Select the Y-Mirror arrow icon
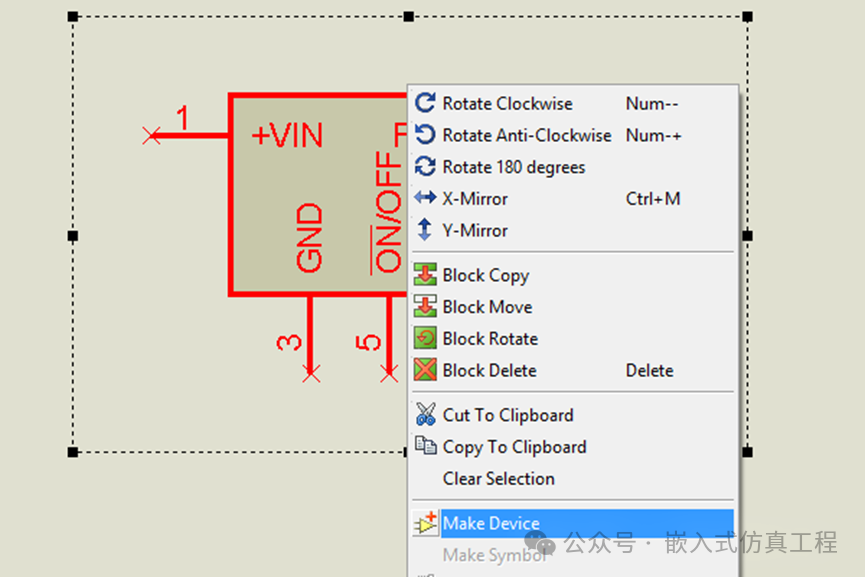The height and width of the screenshot is (577, 865). [425, 230]
